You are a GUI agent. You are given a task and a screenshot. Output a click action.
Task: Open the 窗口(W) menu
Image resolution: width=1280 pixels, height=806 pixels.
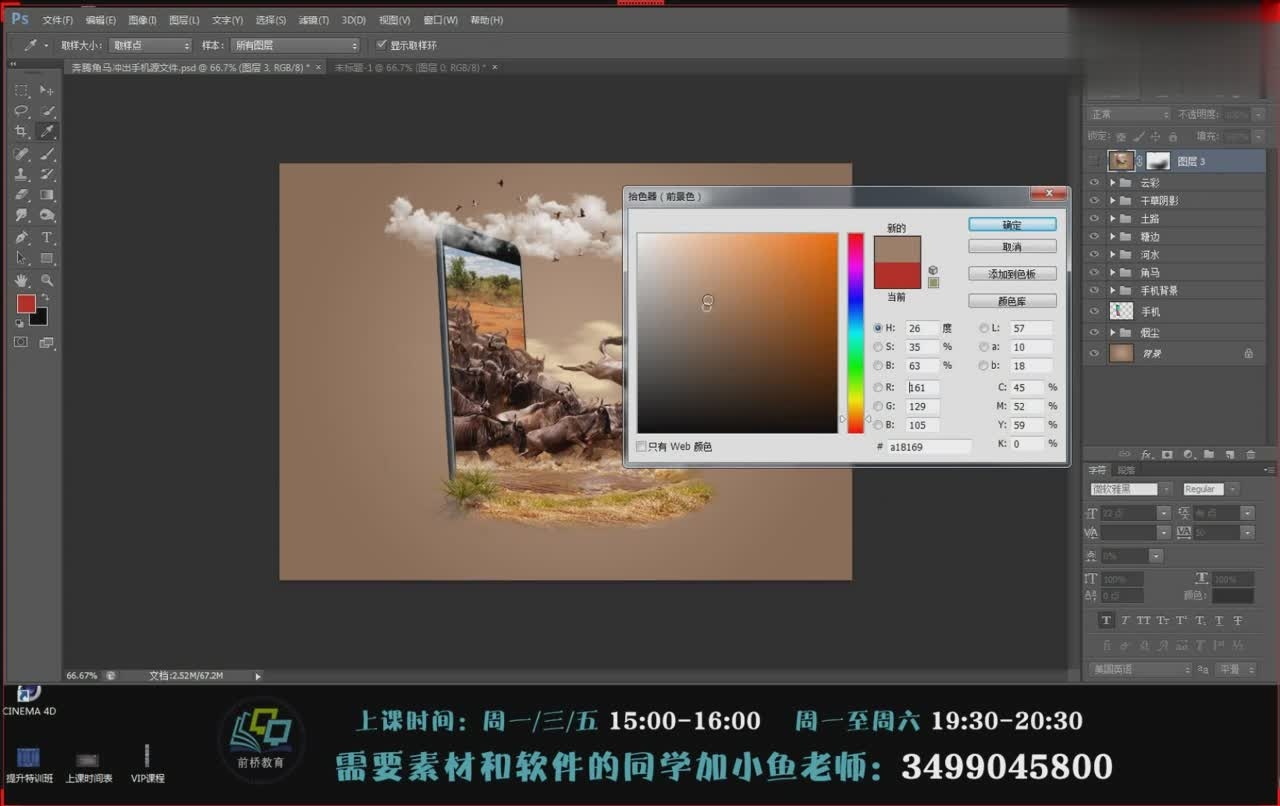coord(440,20)
